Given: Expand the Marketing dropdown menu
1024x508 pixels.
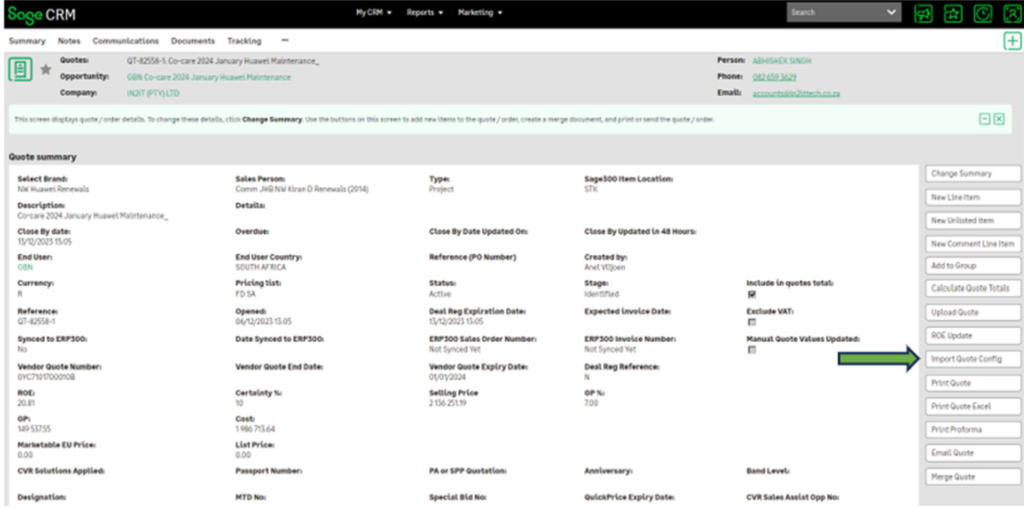Looking at the screenshot, I should click(x=480, y=13).
